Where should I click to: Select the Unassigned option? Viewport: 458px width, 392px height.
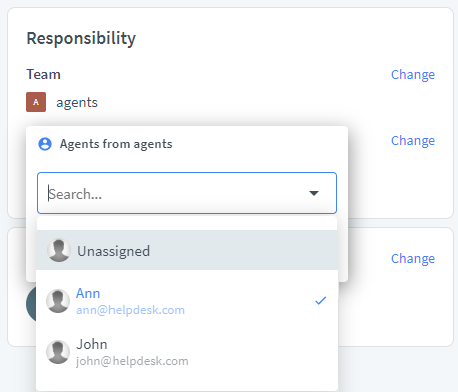tap(187, 250)
